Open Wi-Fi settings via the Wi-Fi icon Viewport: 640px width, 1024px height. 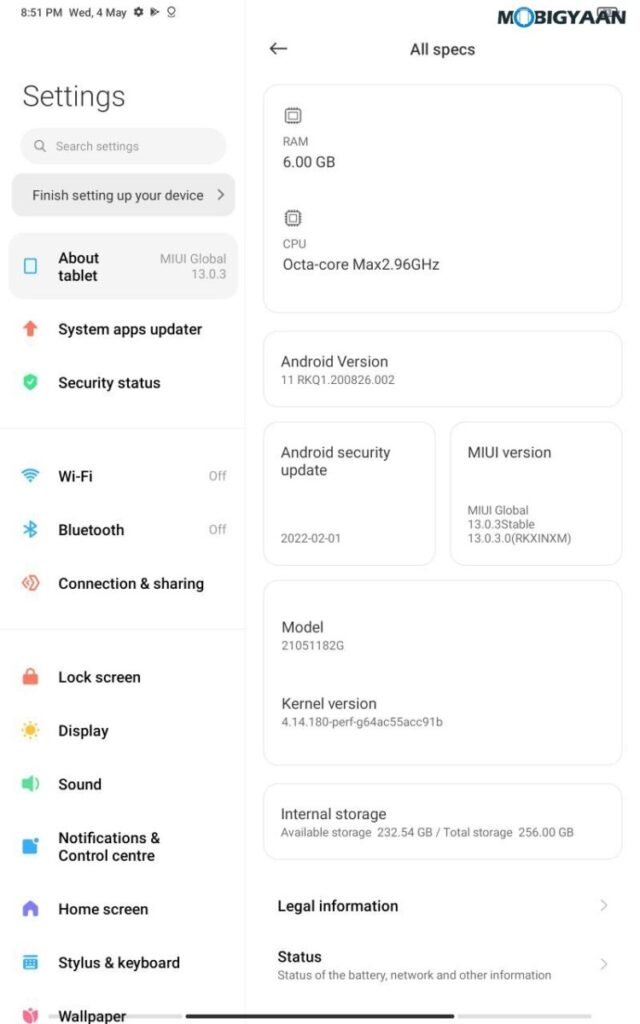pyautogui.click(x=30, y=475)
